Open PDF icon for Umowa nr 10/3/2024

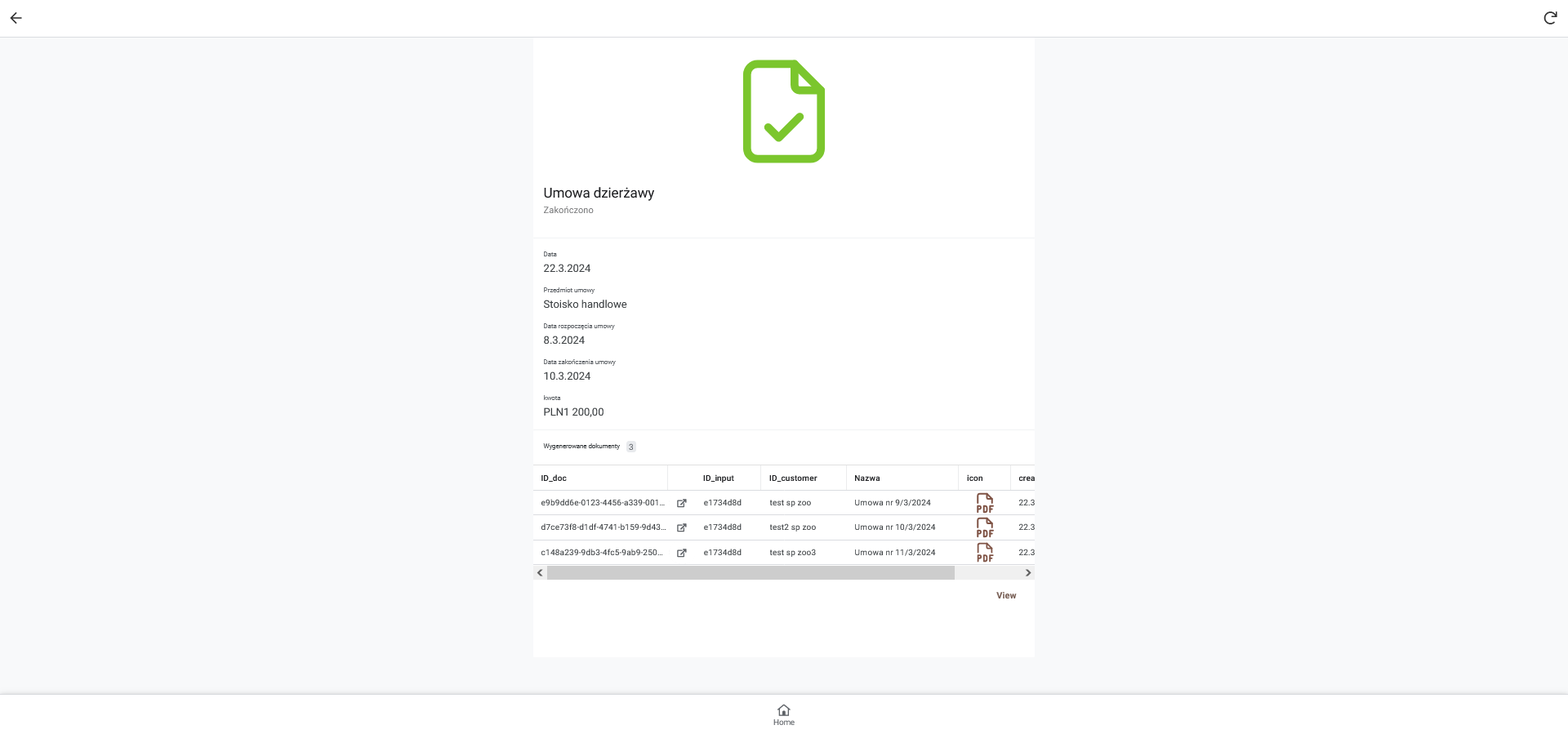984,527
